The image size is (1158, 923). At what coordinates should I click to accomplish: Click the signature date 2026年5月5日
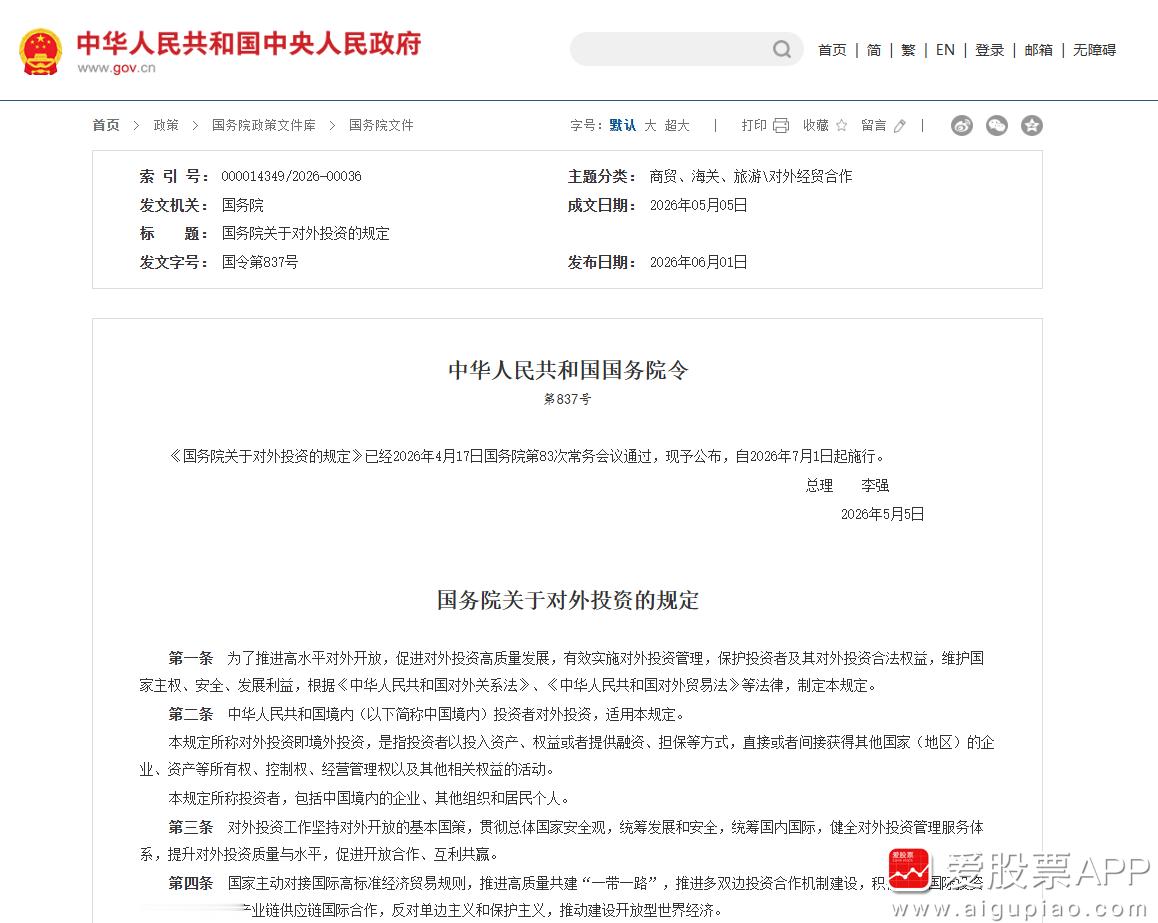883,514
